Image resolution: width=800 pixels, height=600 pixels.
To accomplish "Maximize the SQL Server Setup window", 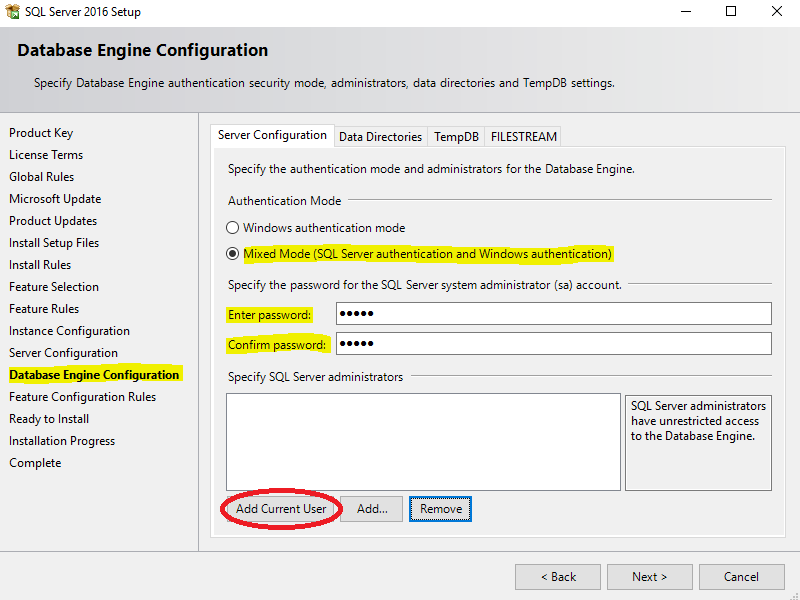I will point(731,11).
